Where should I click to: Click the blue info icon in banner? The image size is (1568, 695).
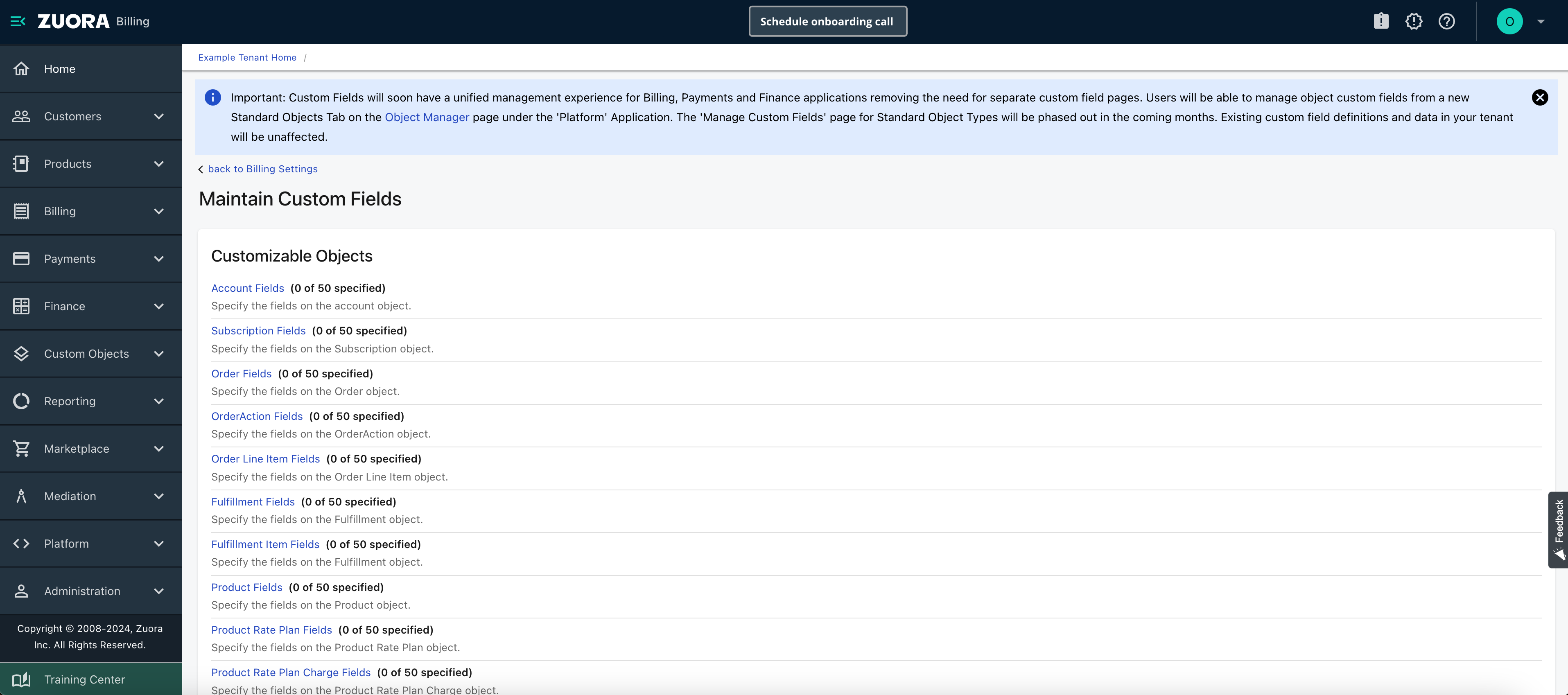212,97
